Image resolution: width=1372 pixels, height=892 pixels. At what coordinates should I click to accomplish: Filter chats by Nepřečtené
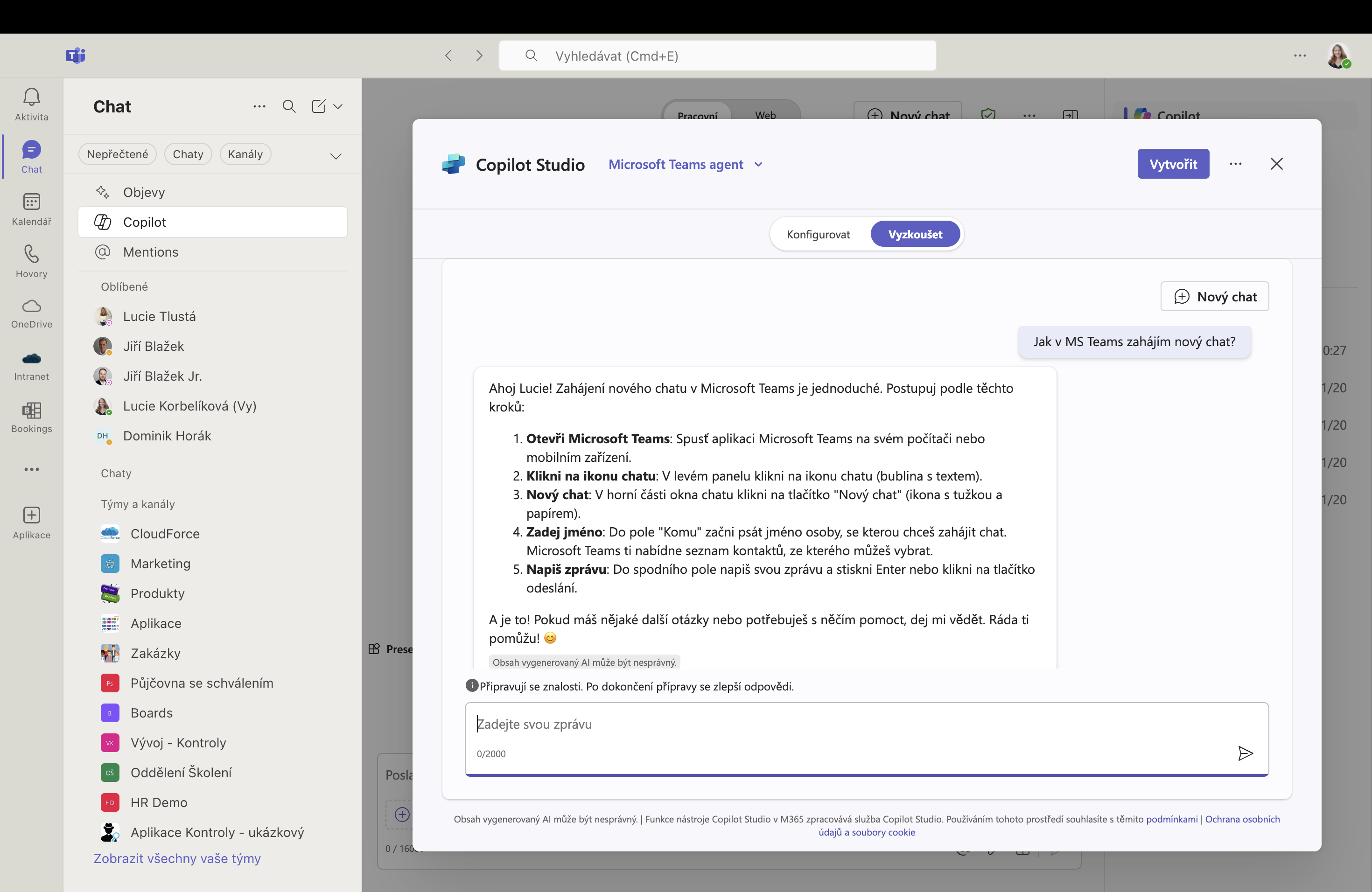[118, 154]
